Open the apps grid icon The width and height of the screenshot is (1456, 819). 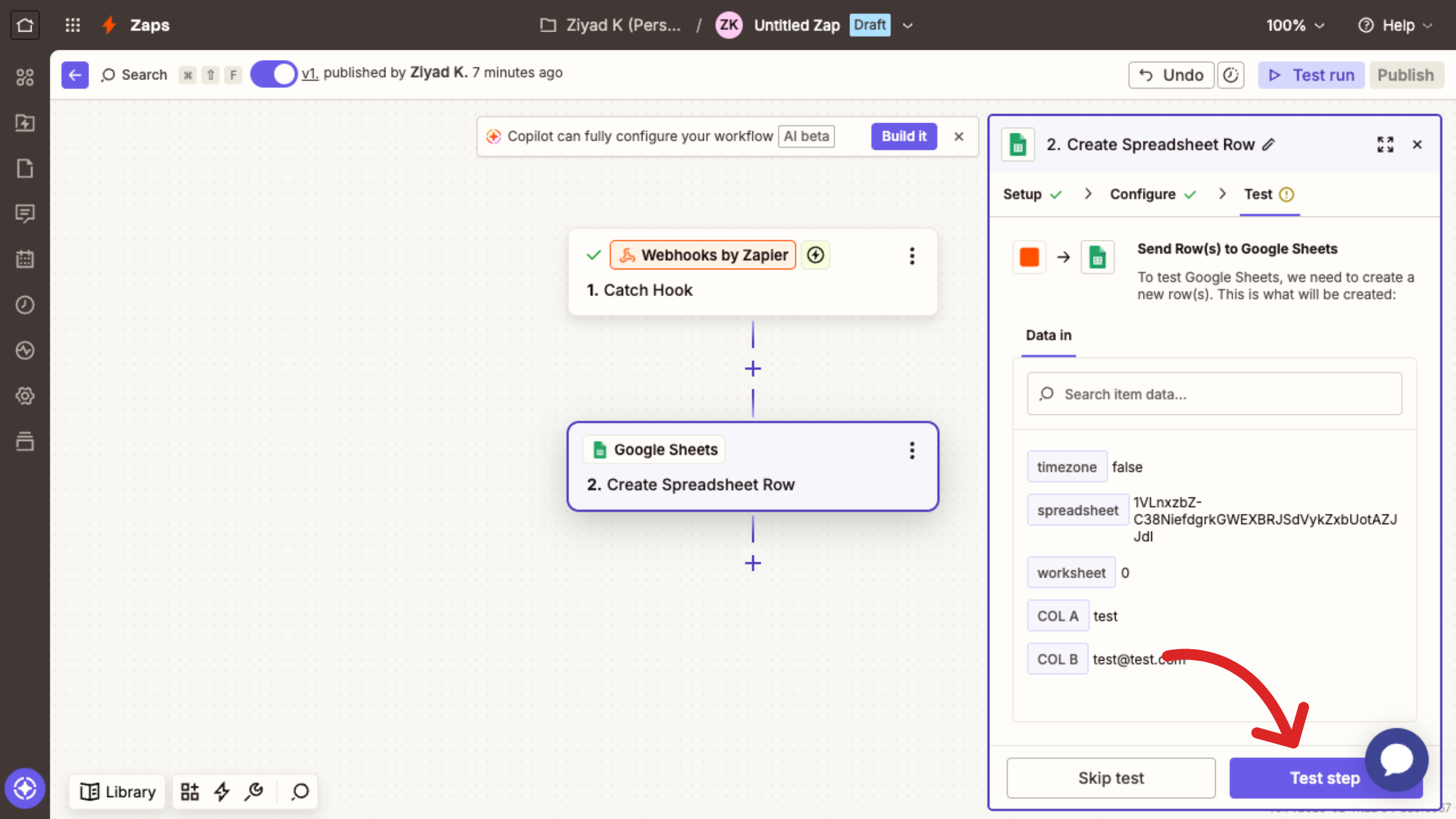[73, 25]
